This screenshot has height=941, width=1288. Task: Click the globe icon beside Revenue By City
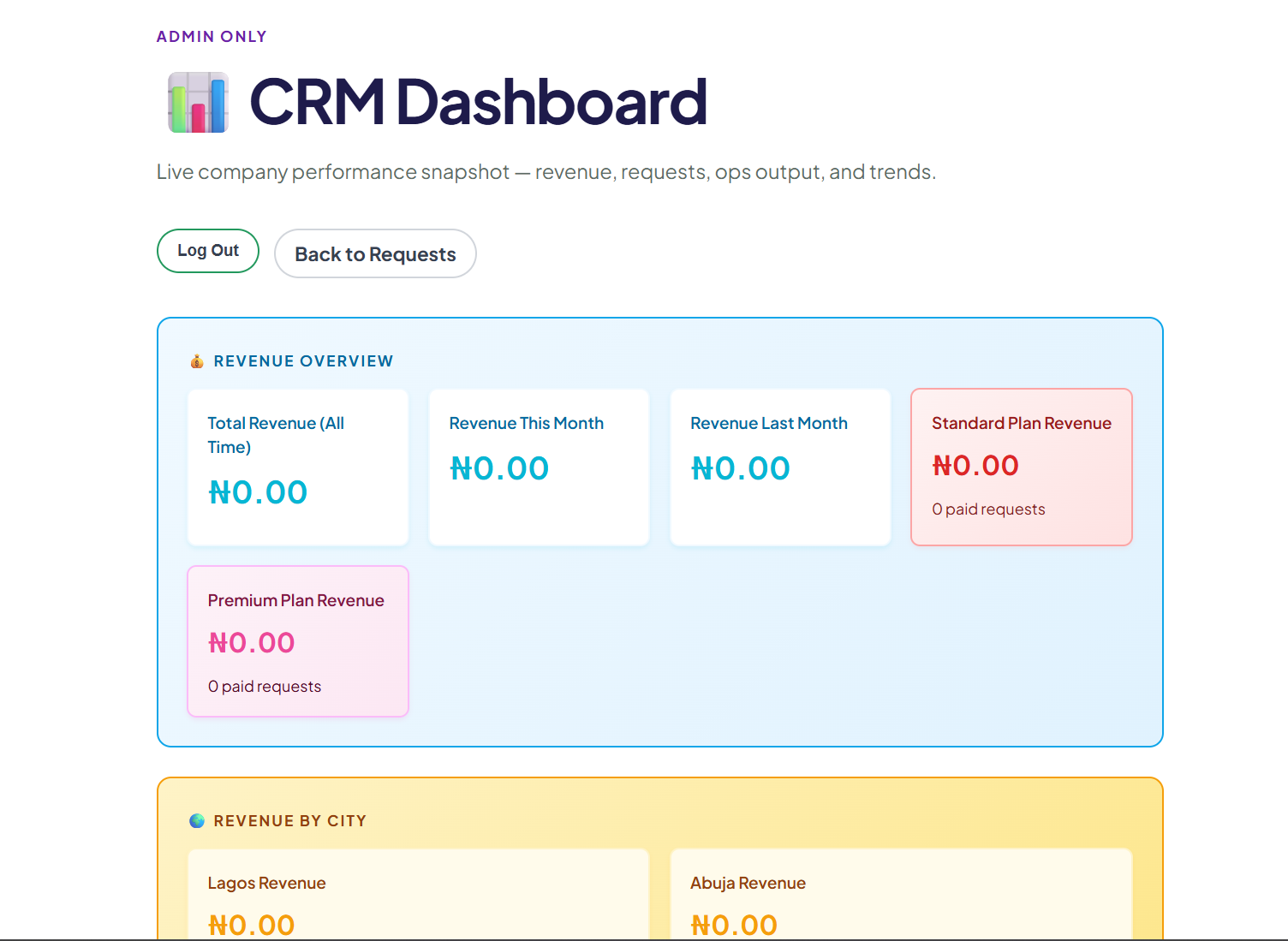pos(195,819)
